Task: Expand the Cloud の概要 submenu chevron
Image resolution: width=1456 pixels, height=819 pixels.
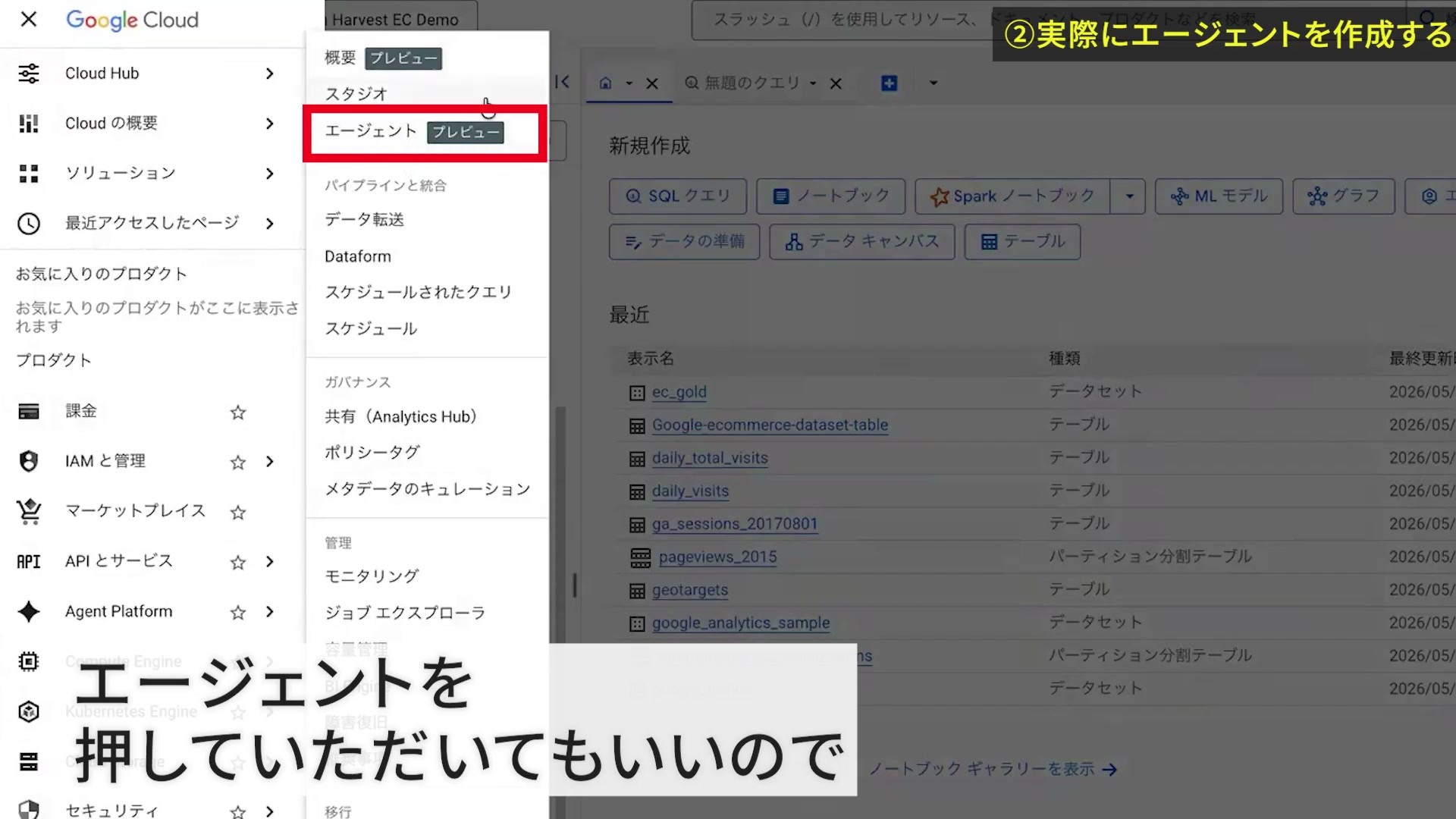Action: (x=270, y=124)
